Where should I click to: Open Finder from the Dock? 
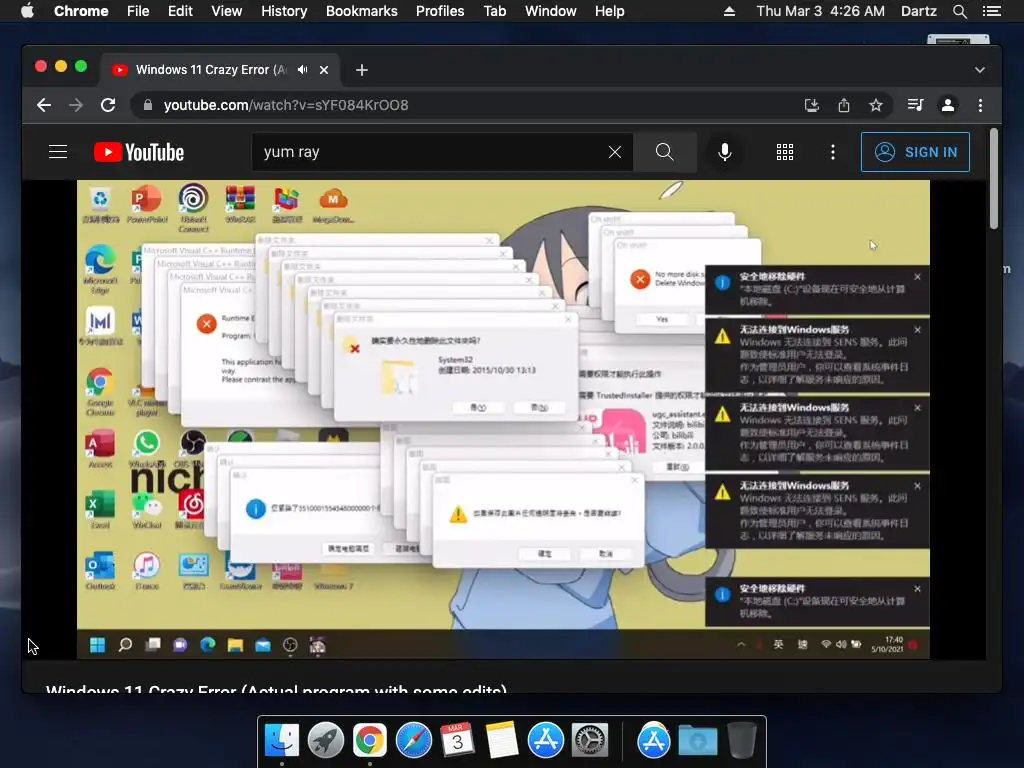pyautogui.click(x=282, y=741)
